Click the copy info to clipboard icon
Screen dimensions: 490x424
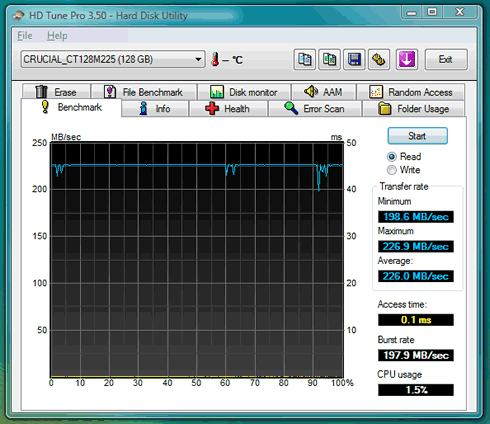[304, 60]
